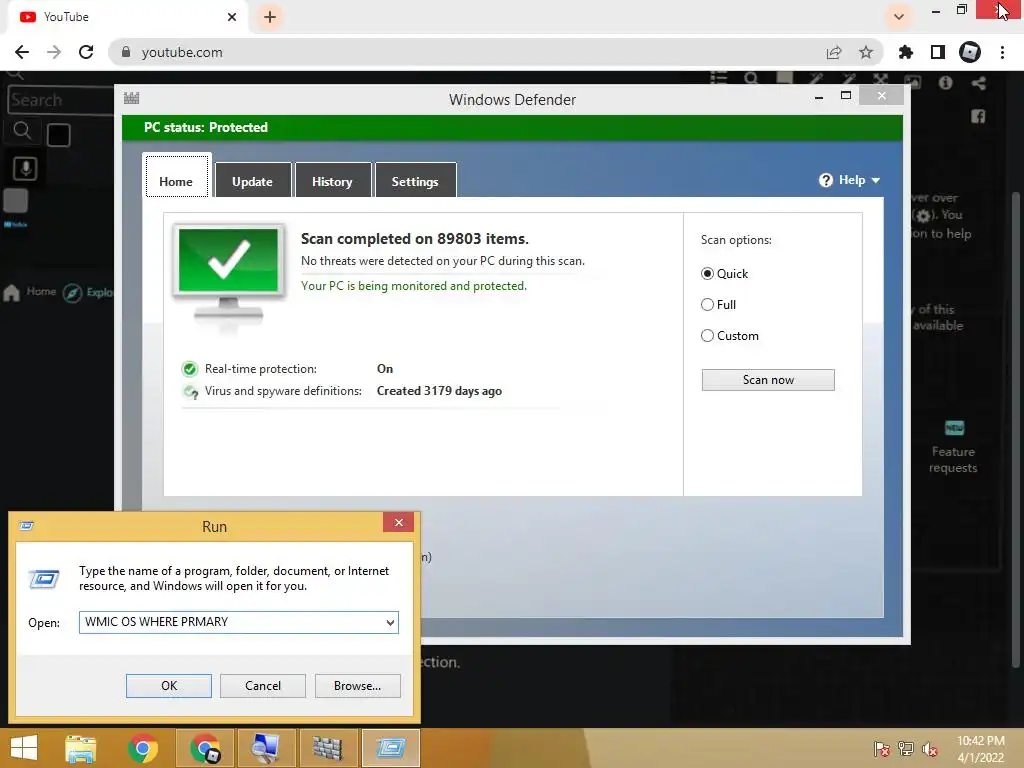The width and height of the screenshot is (1024, 768).
Task: Open the History tab
Action: (332, 180)
